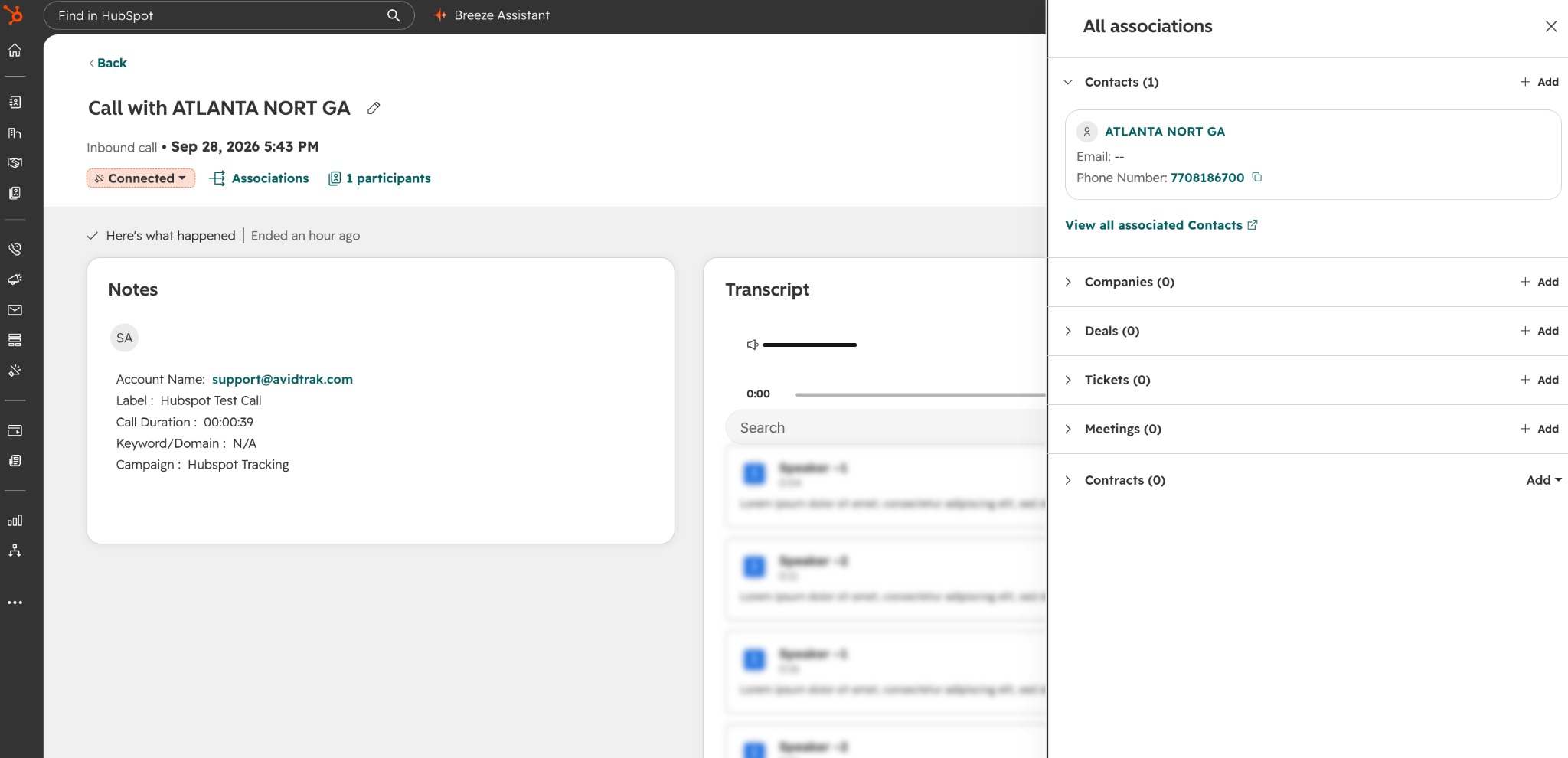Open the Reporting bar chart icon in the sidebar
The image size is (1568, 758).
pos(15,521)
